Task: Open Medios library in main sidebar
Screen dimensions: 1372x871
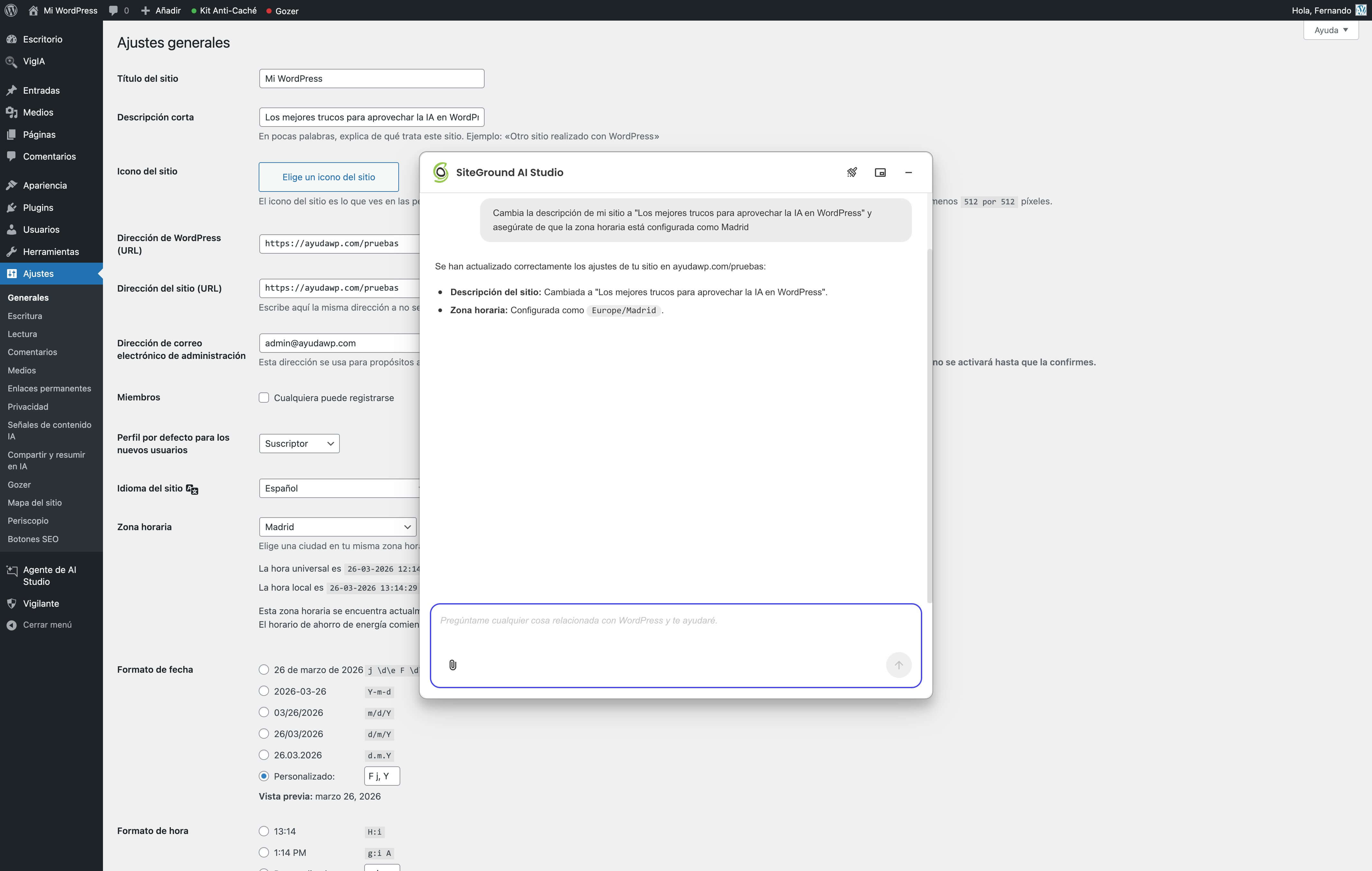Action: click(51, 112)
